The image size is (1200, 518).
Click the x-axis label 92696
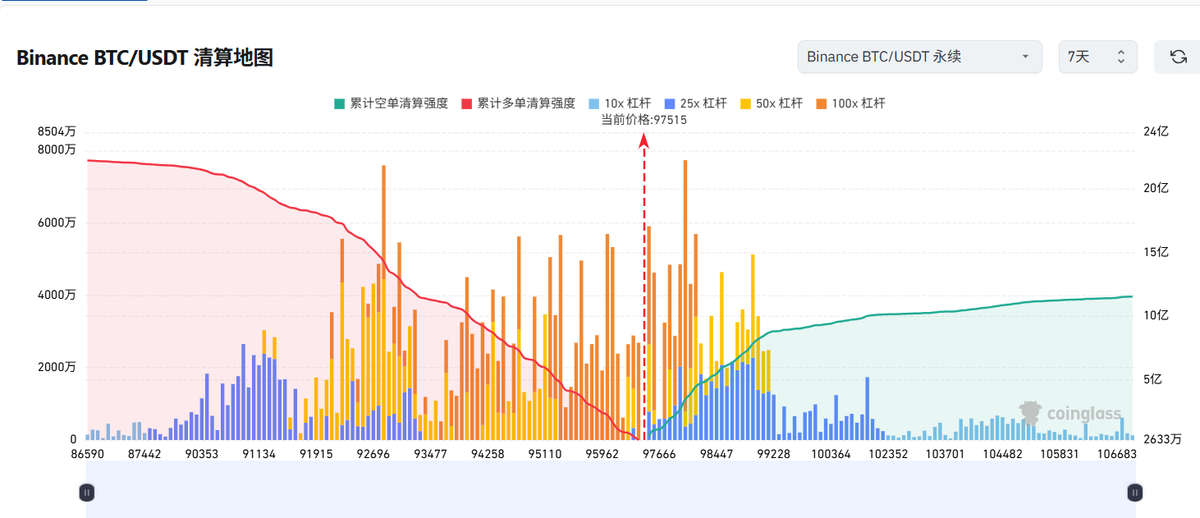click(x=372, y=453)
